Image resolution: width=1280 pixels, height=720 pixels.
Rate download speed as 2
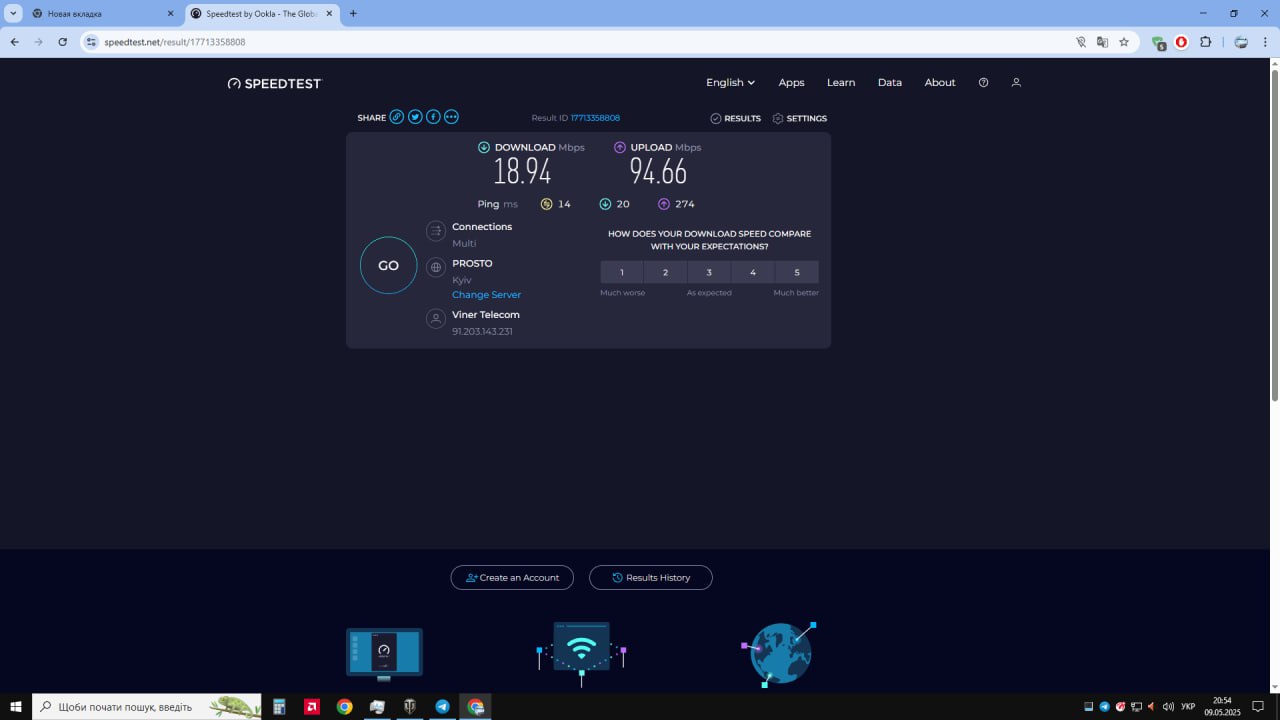point(666,272)
